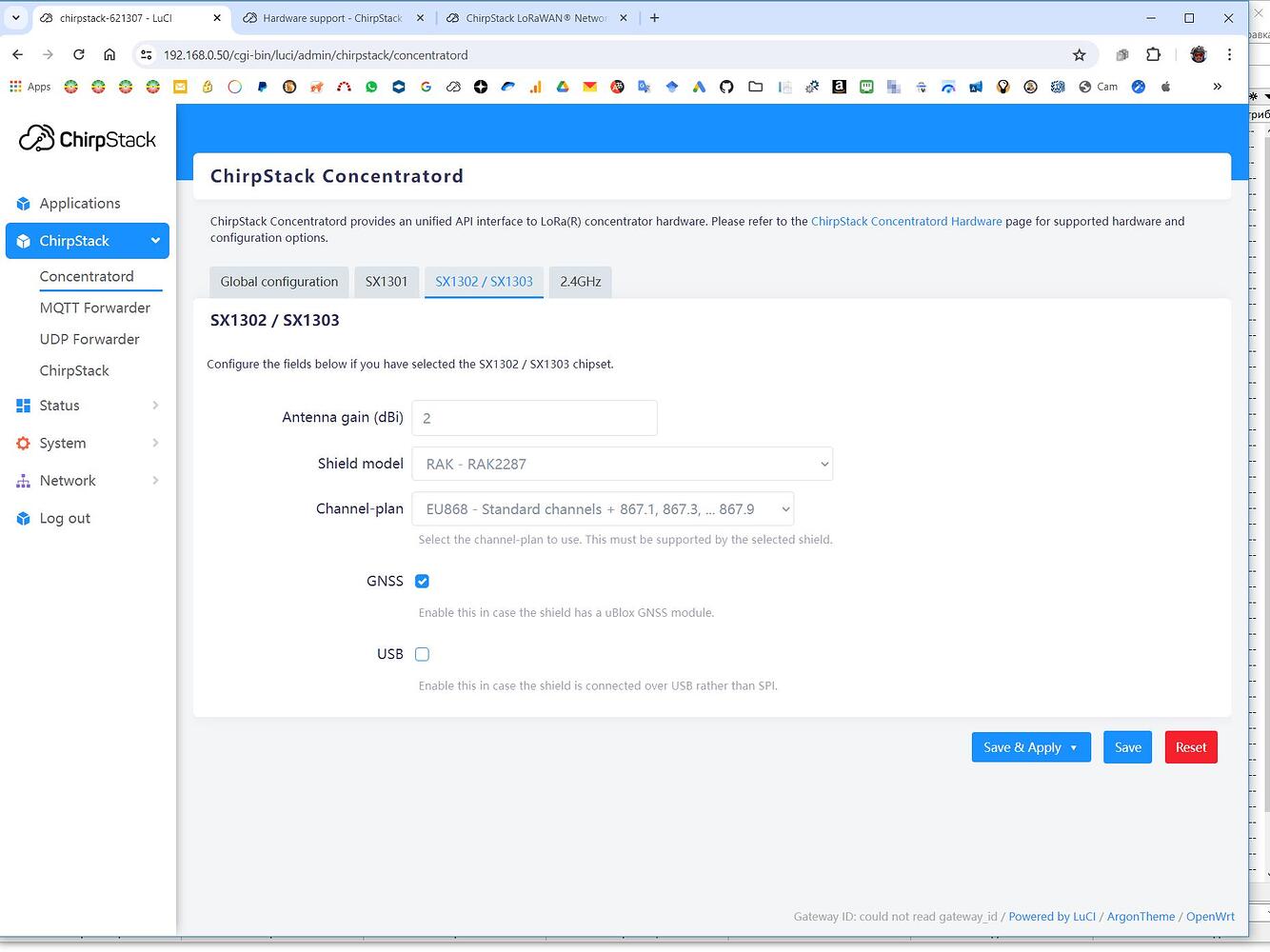
Task: Open the Google Ads bookmark icon
Action: click(x=699, y=87)
